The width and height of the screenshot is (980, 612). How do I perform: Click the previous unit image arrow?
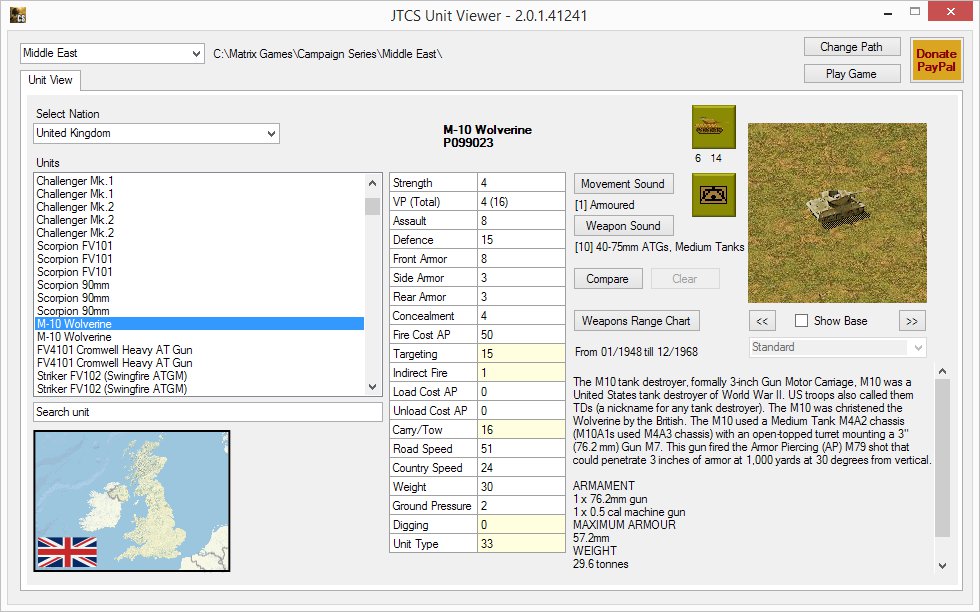762,321
